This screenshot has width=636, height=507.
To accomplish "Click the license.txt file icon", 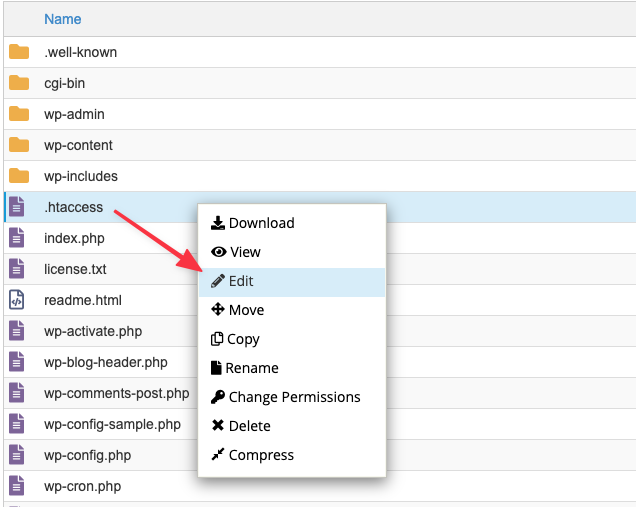I will click(17, 269).
